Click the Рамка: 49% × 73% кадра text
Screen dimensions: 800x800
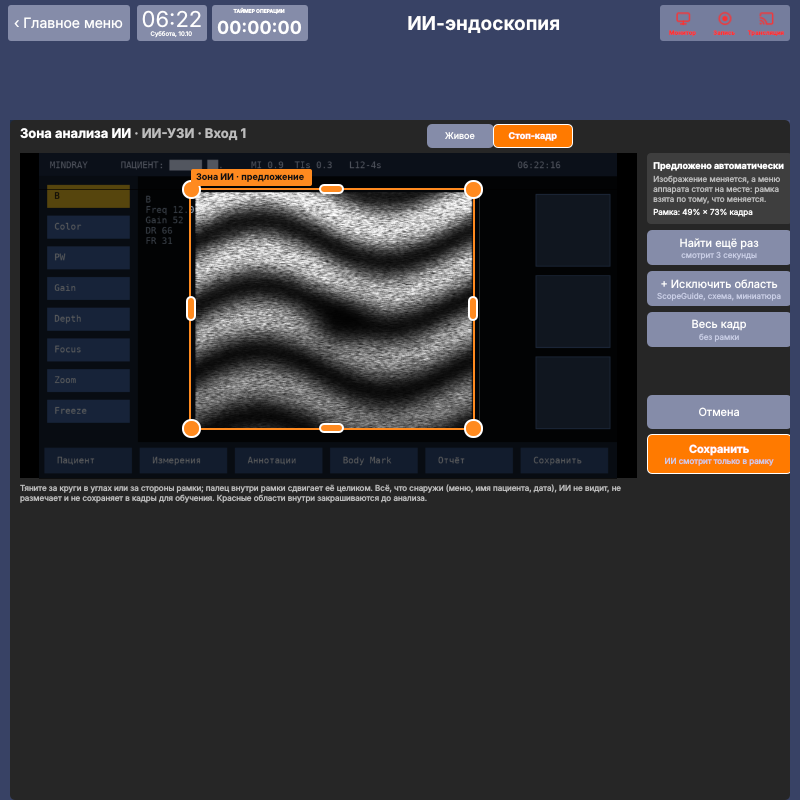pos(703,212)
